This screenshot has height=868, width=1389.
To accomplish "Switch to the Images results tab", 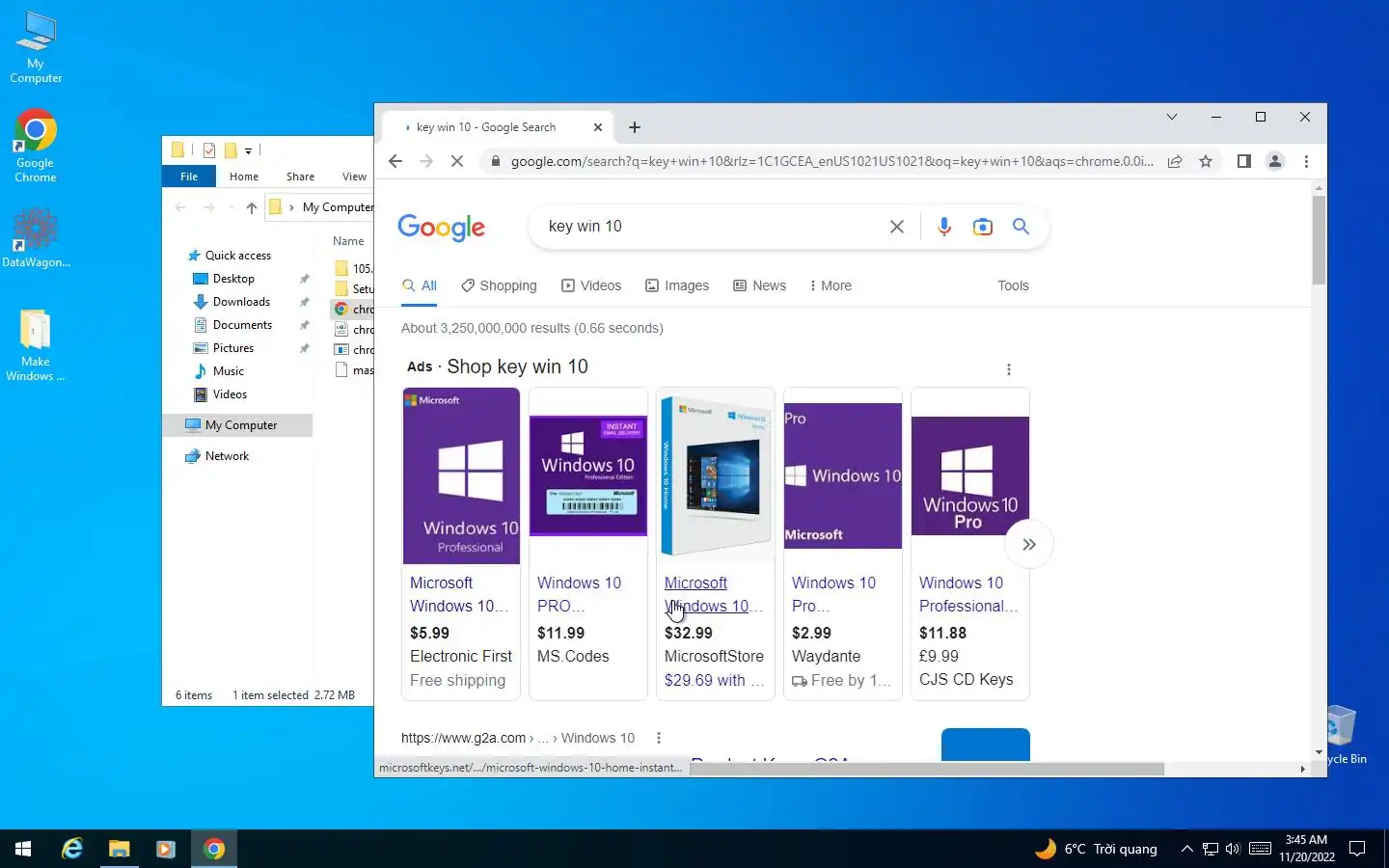I will (x=677, y=285).
